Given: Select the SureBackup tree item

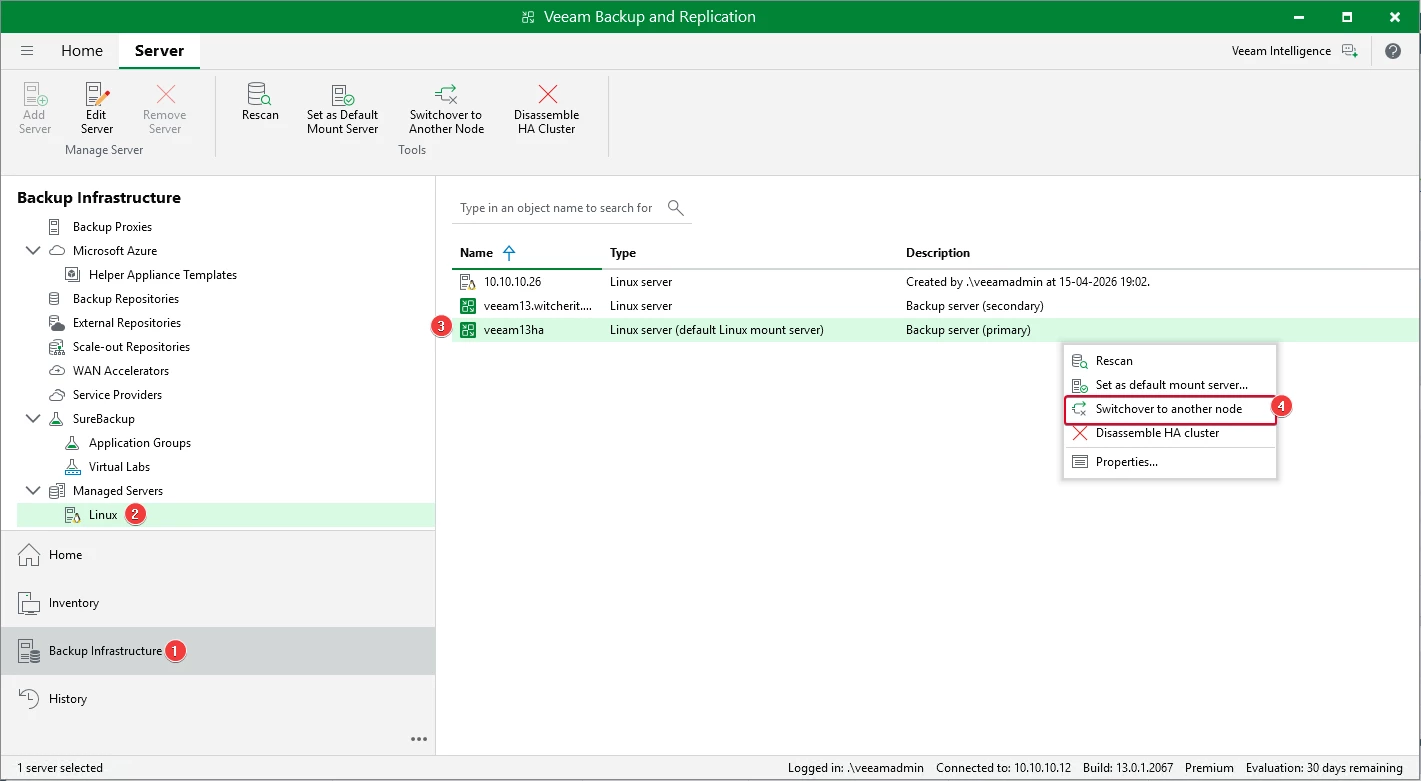Looking at the screenshot, I should pyautogui.click(x=104, y=419).
